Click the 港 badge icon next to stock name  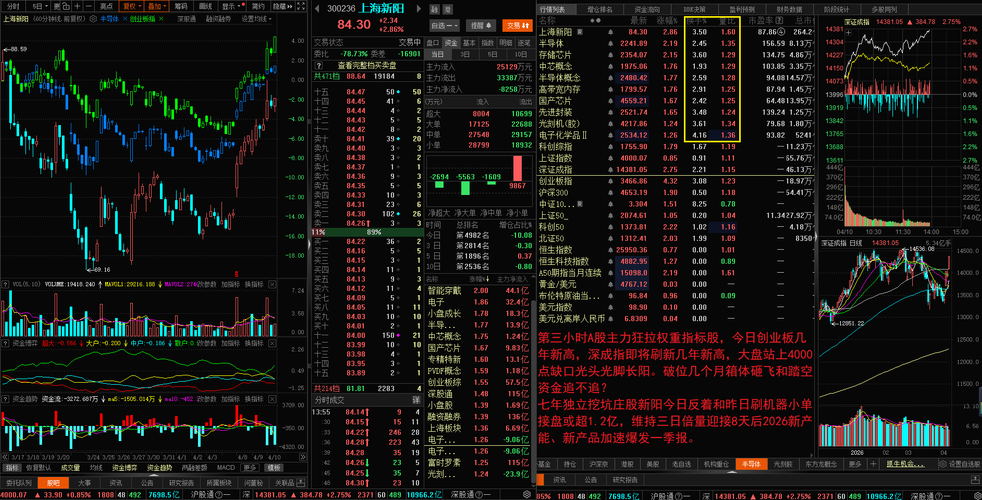(447, 9)
